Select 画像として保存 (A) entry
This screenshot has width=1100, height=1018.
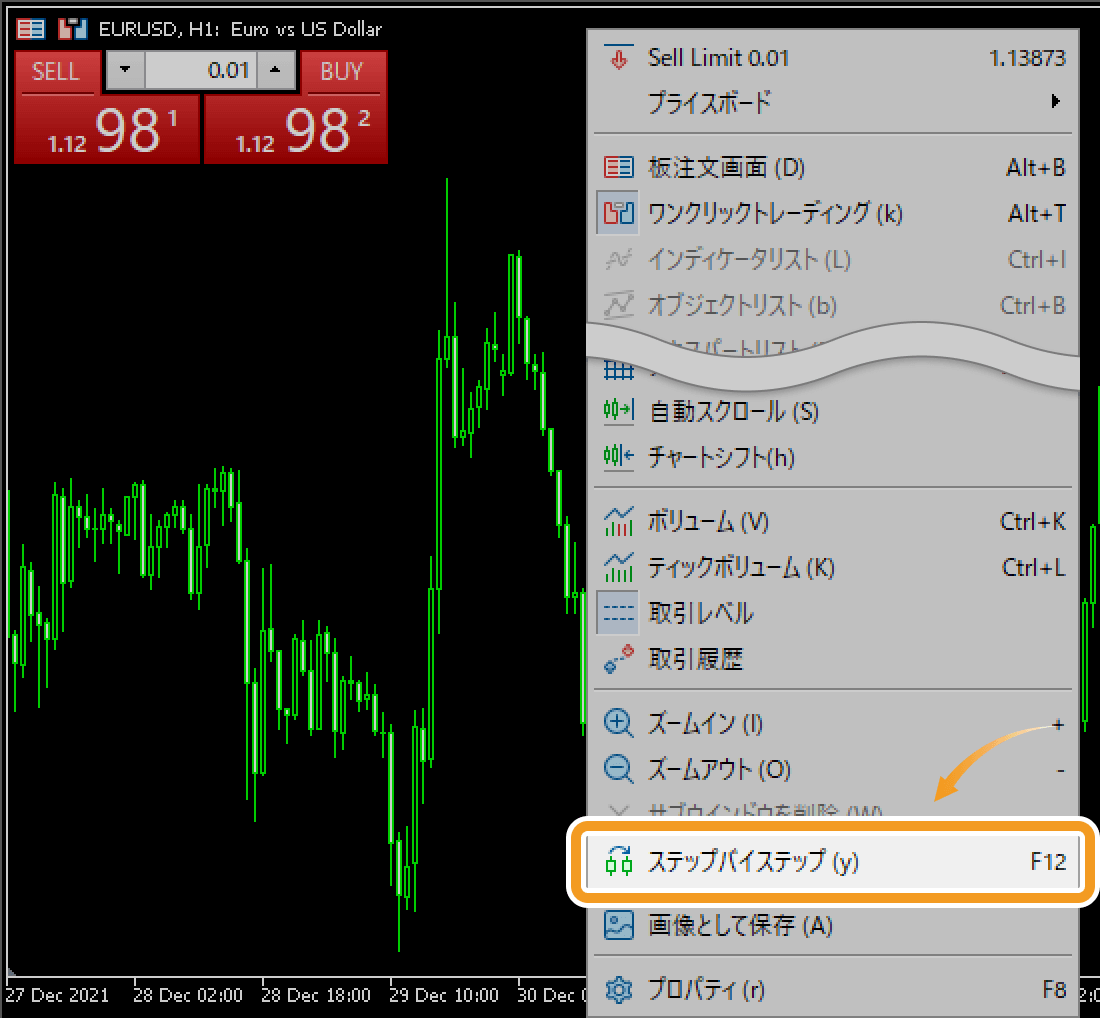tap(833, 926)
